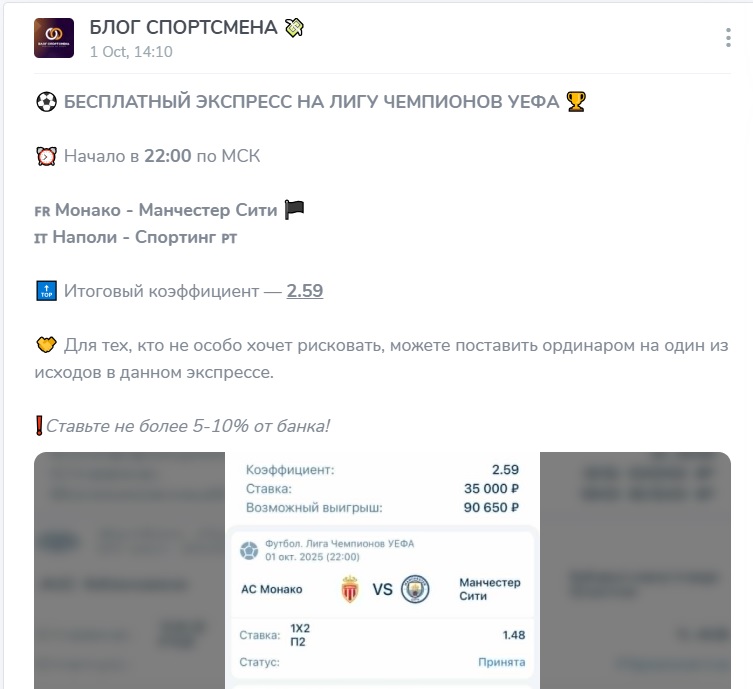Viewport: 753px width, 689px height.
Task: Click the alarm clock emoji
Action: (x=47, y=156)
